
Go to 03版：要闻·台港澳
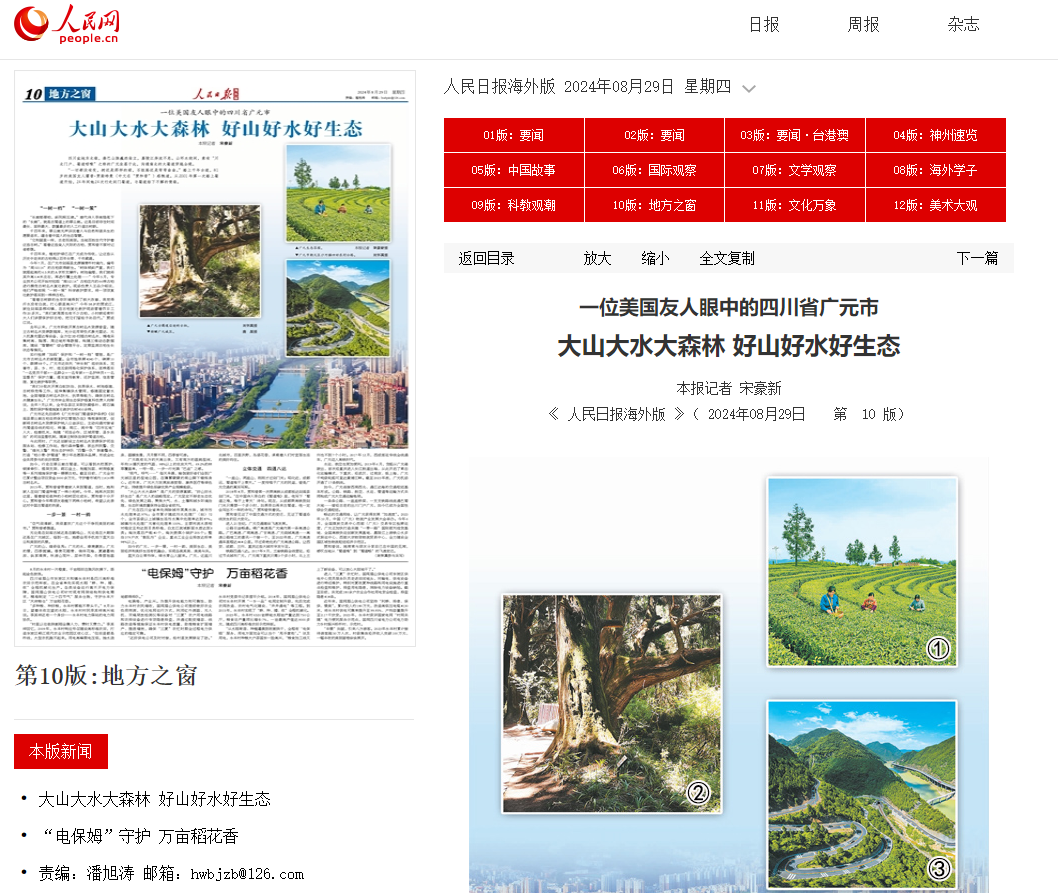point(794,135)
